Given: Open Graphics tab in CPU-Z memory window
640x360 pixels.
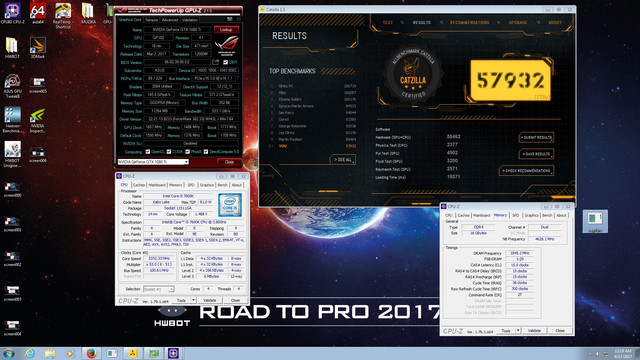Looking at the screenshot, I should (x=531, y=215).
